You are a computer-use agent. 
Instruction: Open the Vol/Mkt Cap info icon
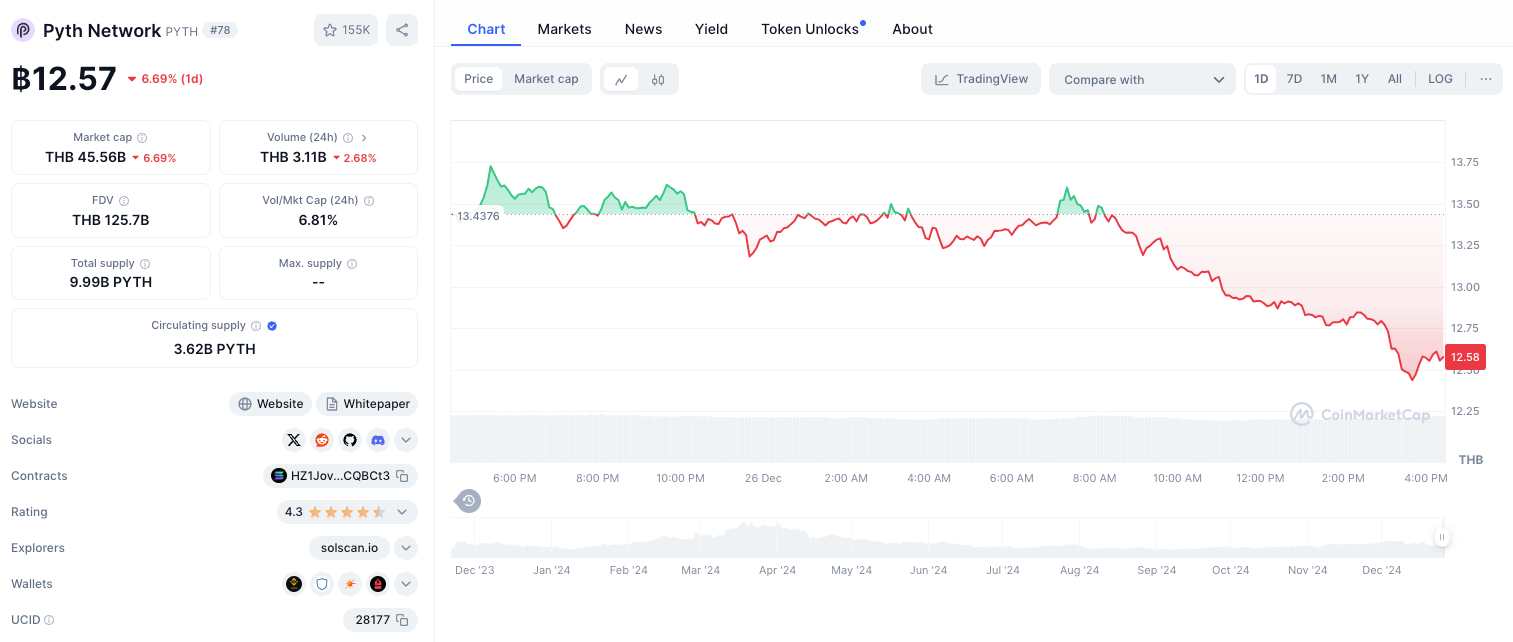point(369,201)
